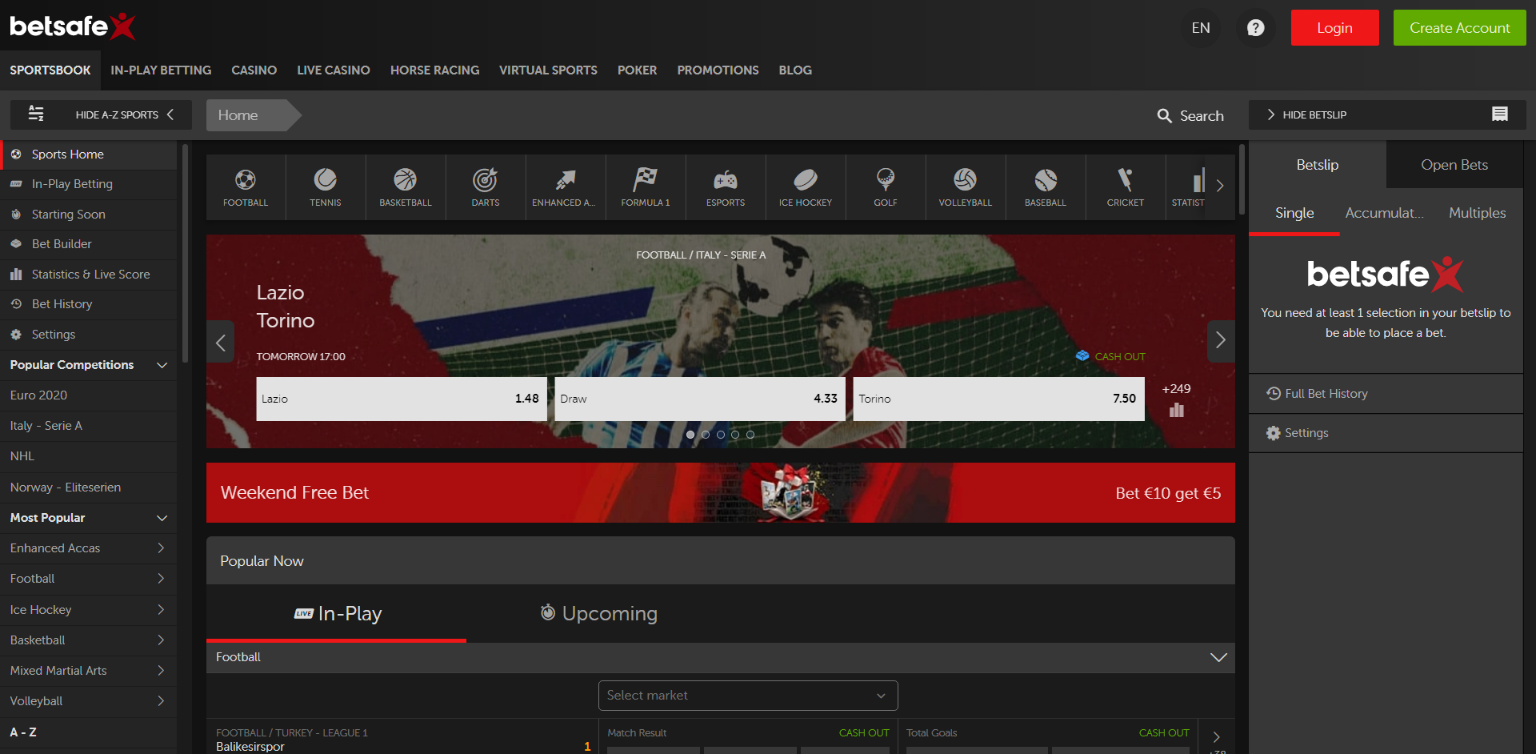The width and height of the screenshot is (1536, 754).
Task: Select Accumulator betslip tab
Action: click(x=1384, y=213)
